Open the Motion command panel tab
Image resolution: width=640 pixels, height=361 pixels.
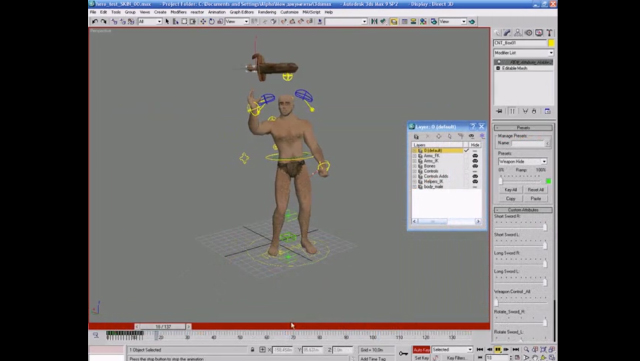tap(529, 33)
